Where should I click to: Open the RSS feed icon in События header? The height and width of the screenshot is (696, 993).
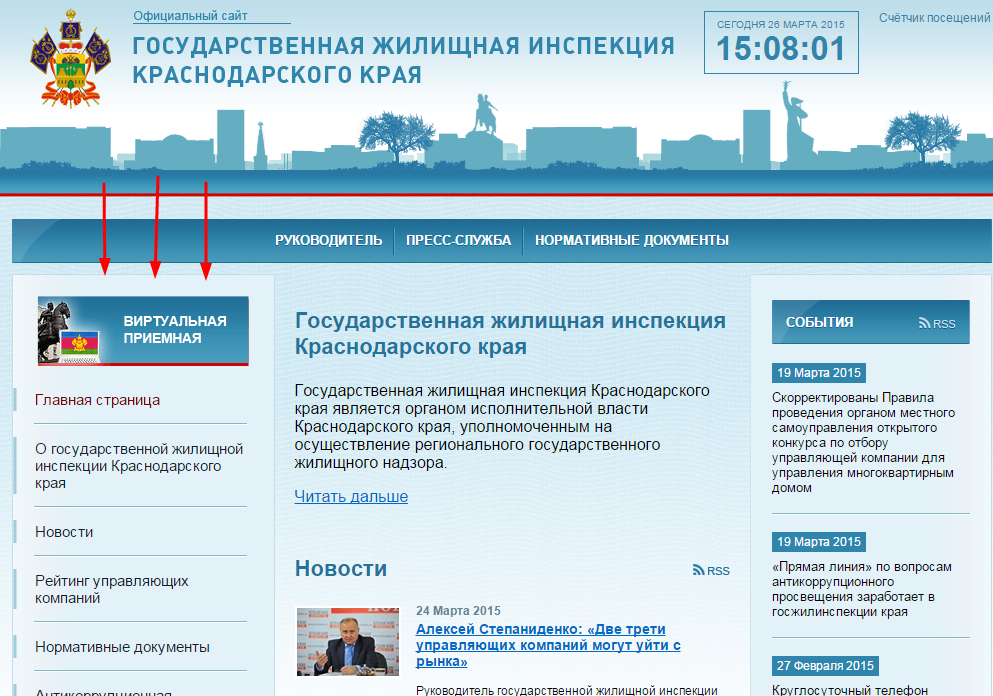[936, 323]
